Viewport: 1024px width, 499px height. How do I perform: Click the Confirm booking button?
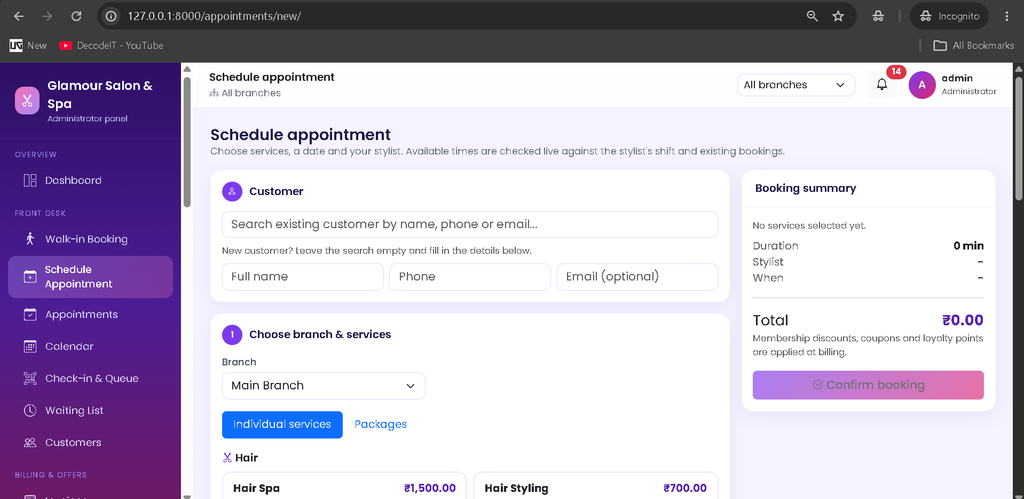click(x=868, y=385)
